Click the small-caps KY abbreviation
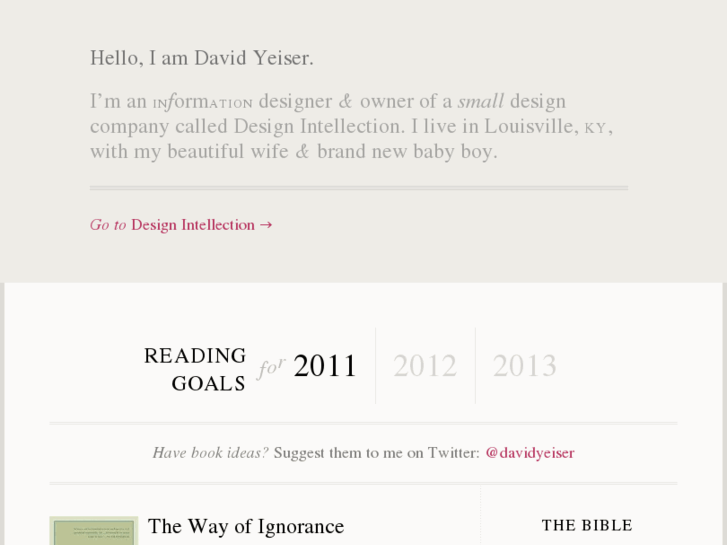 point(595,128)
